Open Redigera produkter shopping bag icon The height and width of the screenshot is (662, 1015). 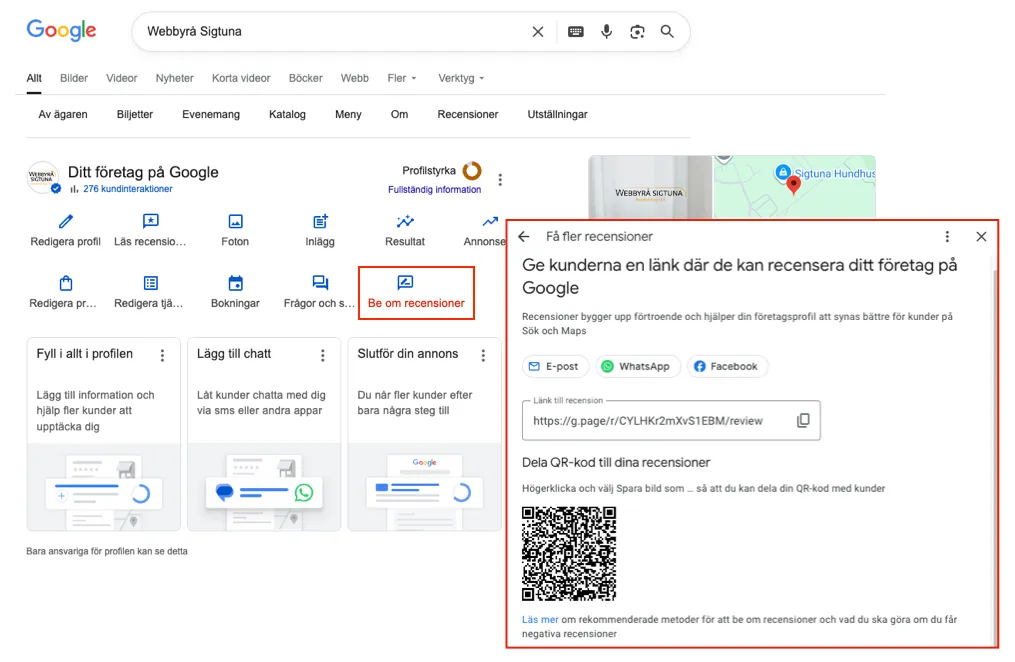[x=65, y=283]
